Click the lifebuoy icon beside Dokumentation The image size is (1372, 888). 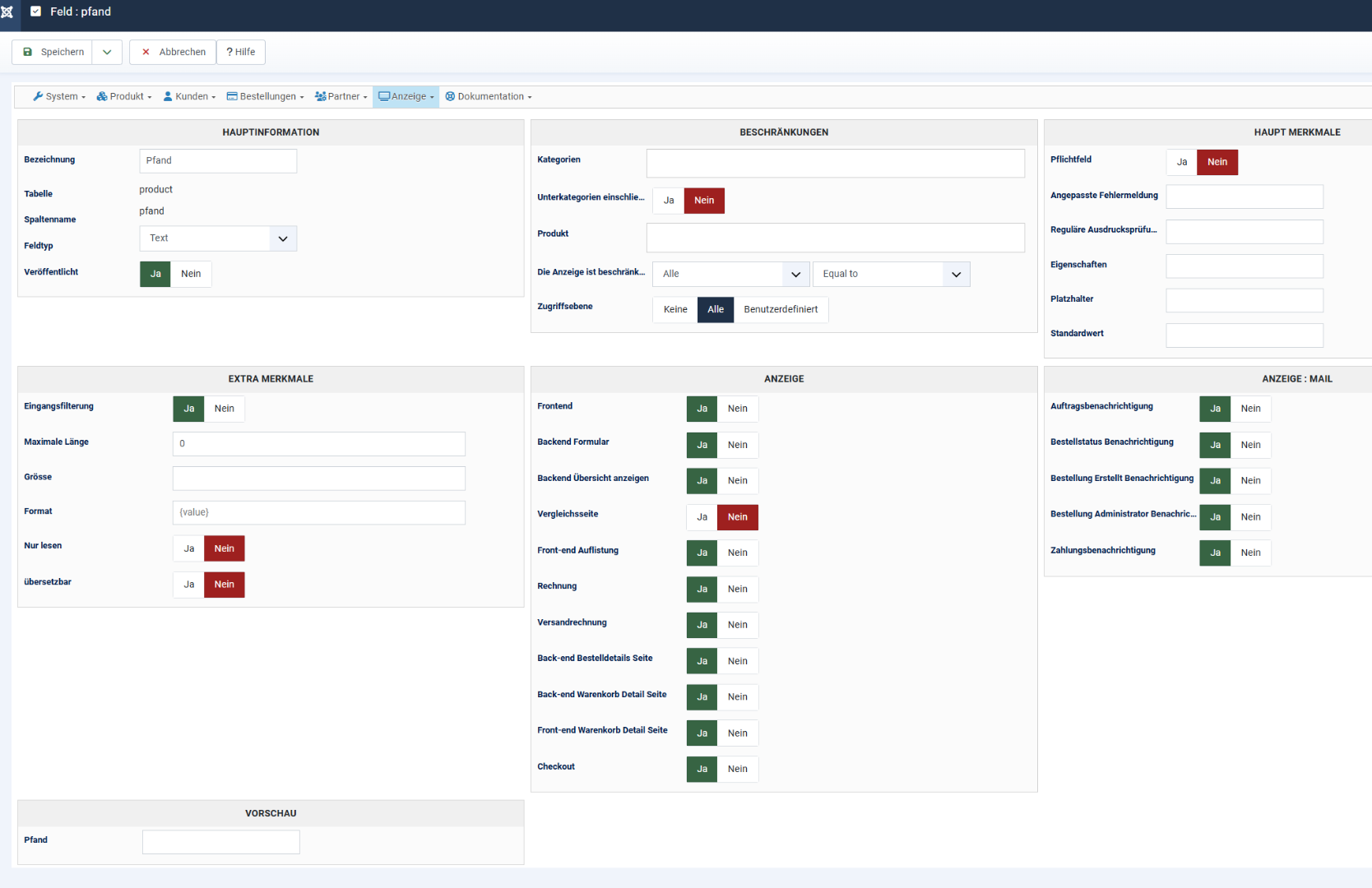click(x=450, y=96)
